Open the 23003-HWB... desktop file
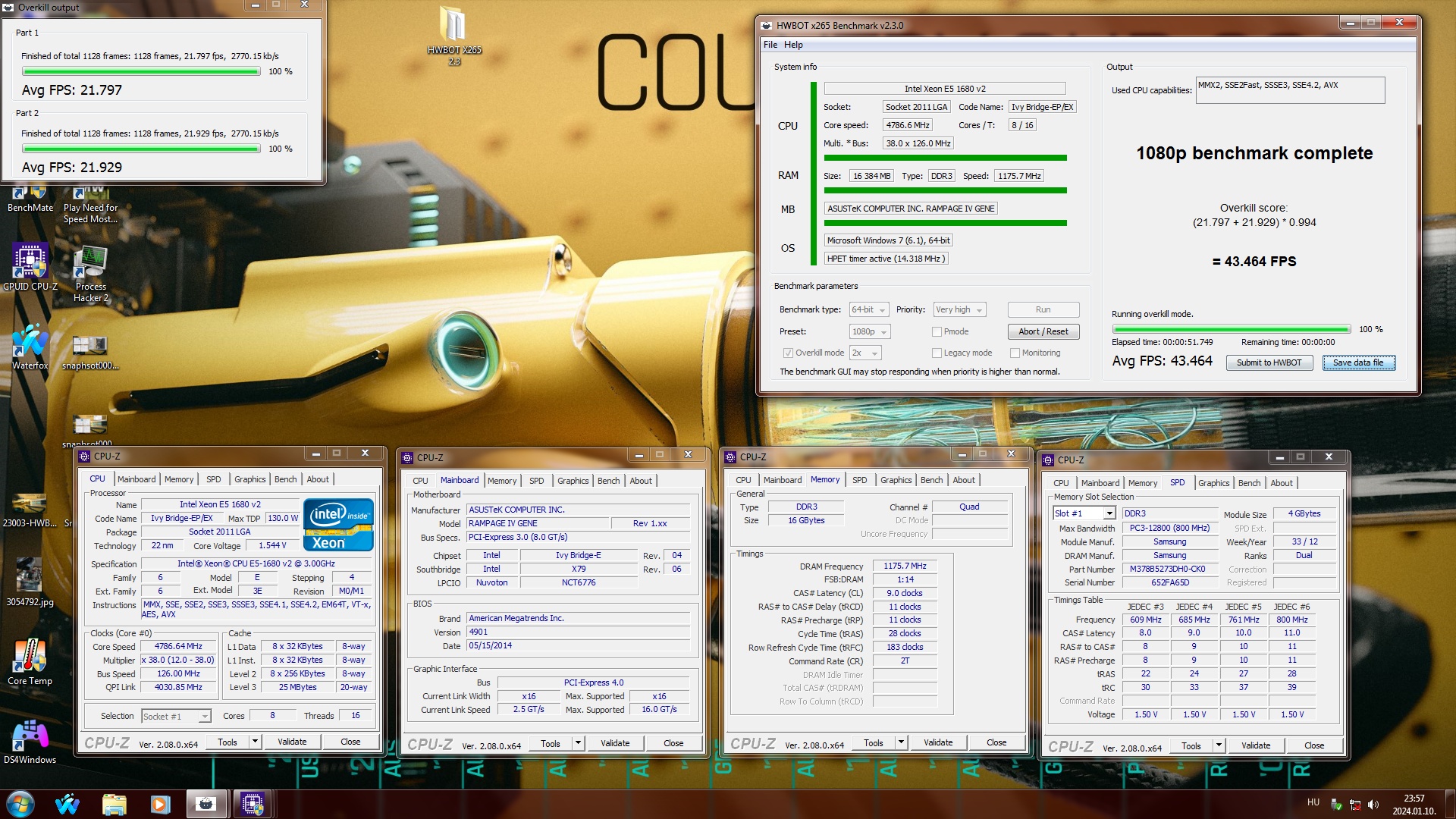1456x819 pixels. click(30, 510)
